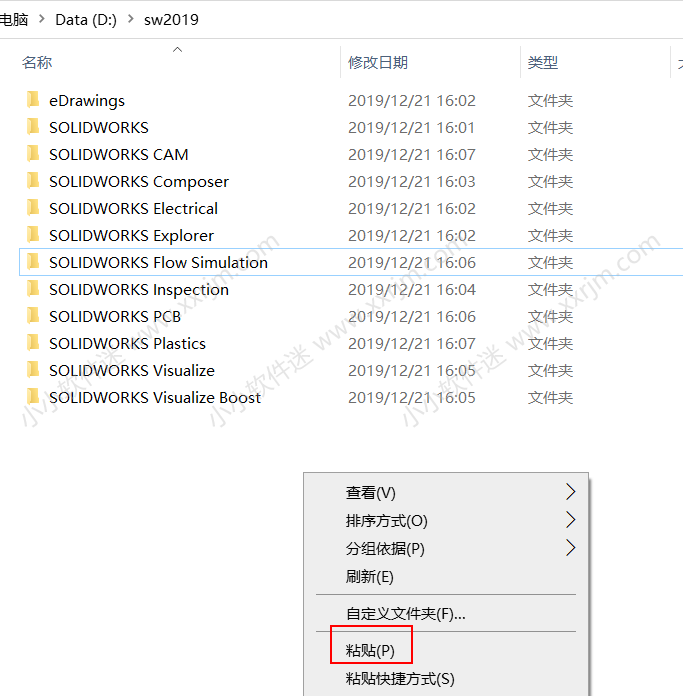Viewport: 683px width, 696px height.
Task: Click the SOLIDWORKS Plastics folder icon
Action: (x=33, y=343)
